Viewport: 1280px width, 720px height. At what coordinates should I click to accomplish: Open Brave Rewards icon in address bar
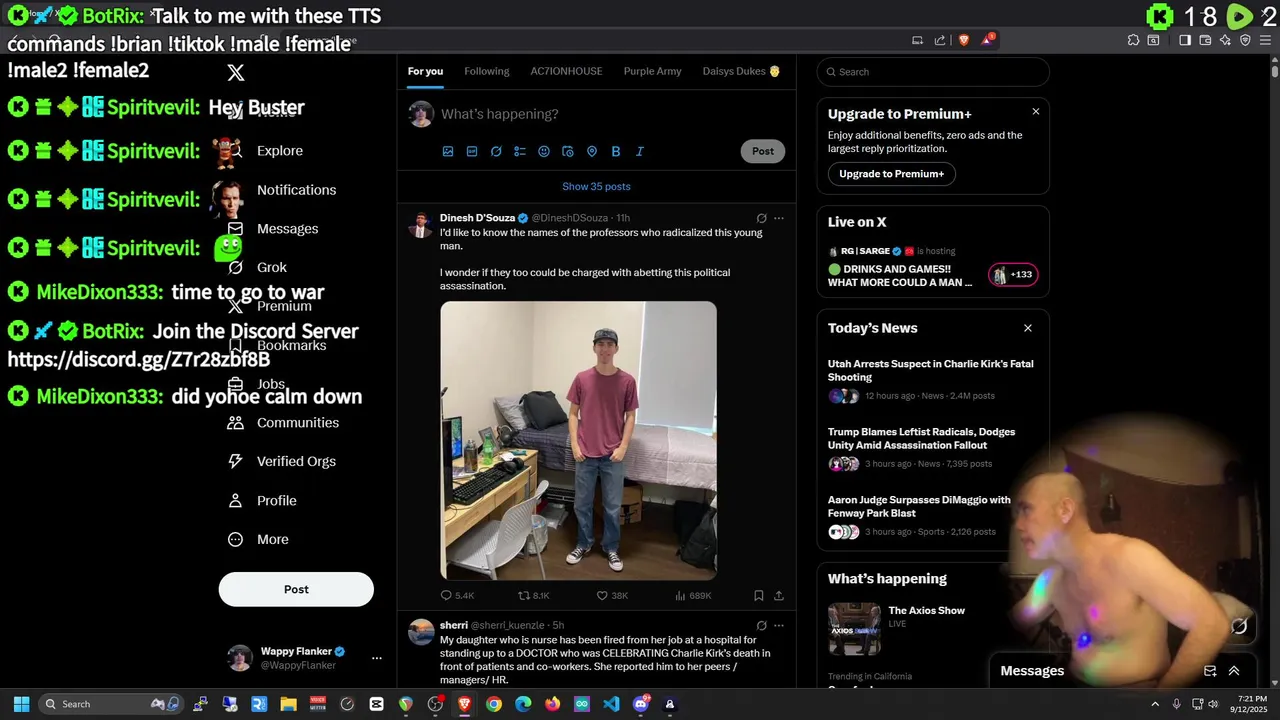point(988,40)
